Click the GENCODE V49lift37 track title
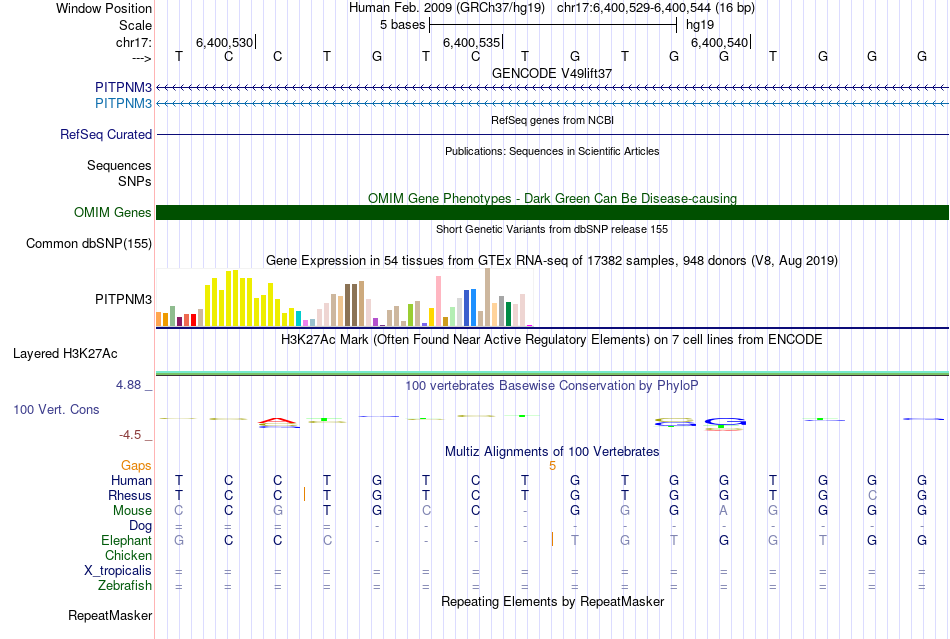 click(552, 73)
